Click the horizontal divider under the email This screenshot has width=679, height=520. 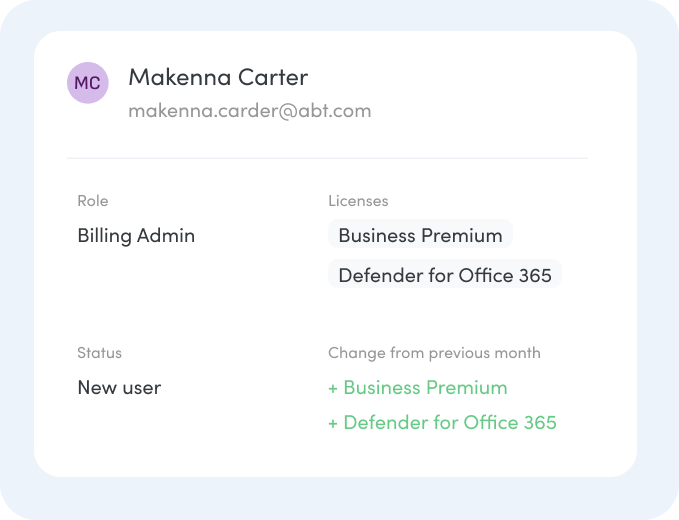pyautogui.click(x=327, y=158)
